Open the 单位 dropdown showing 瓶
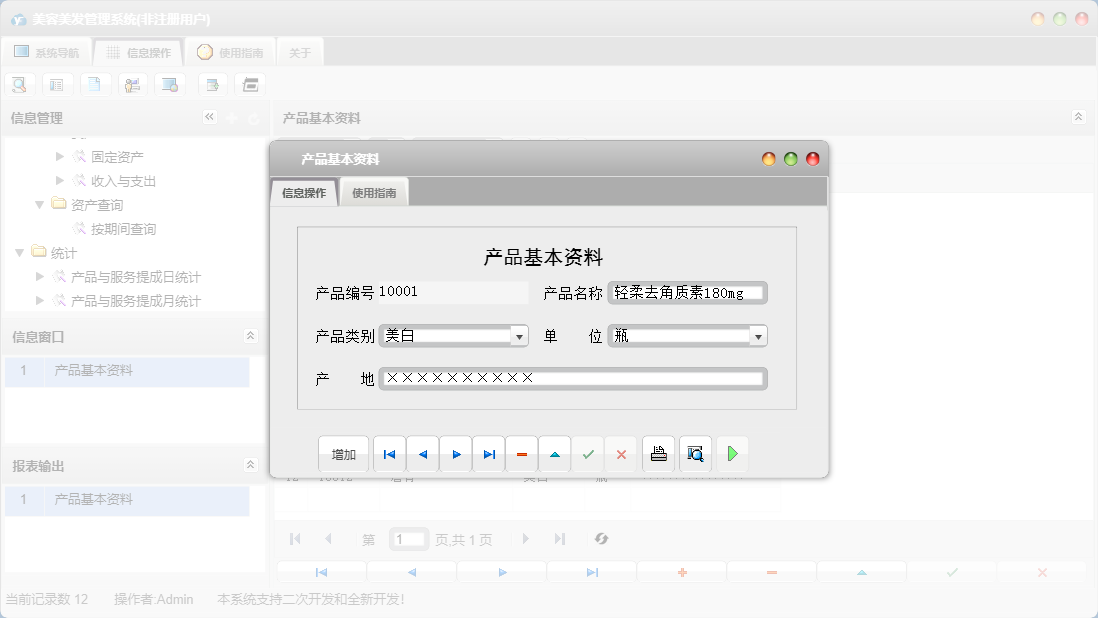Image resolution: width=1098 pixels, height=618 pixels. (x=758, y=335)
